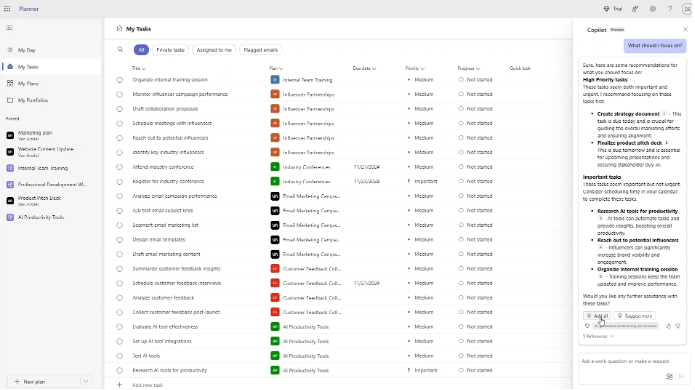Open the help question mark icon
This screenshot has width=695, height=390.
670,9
